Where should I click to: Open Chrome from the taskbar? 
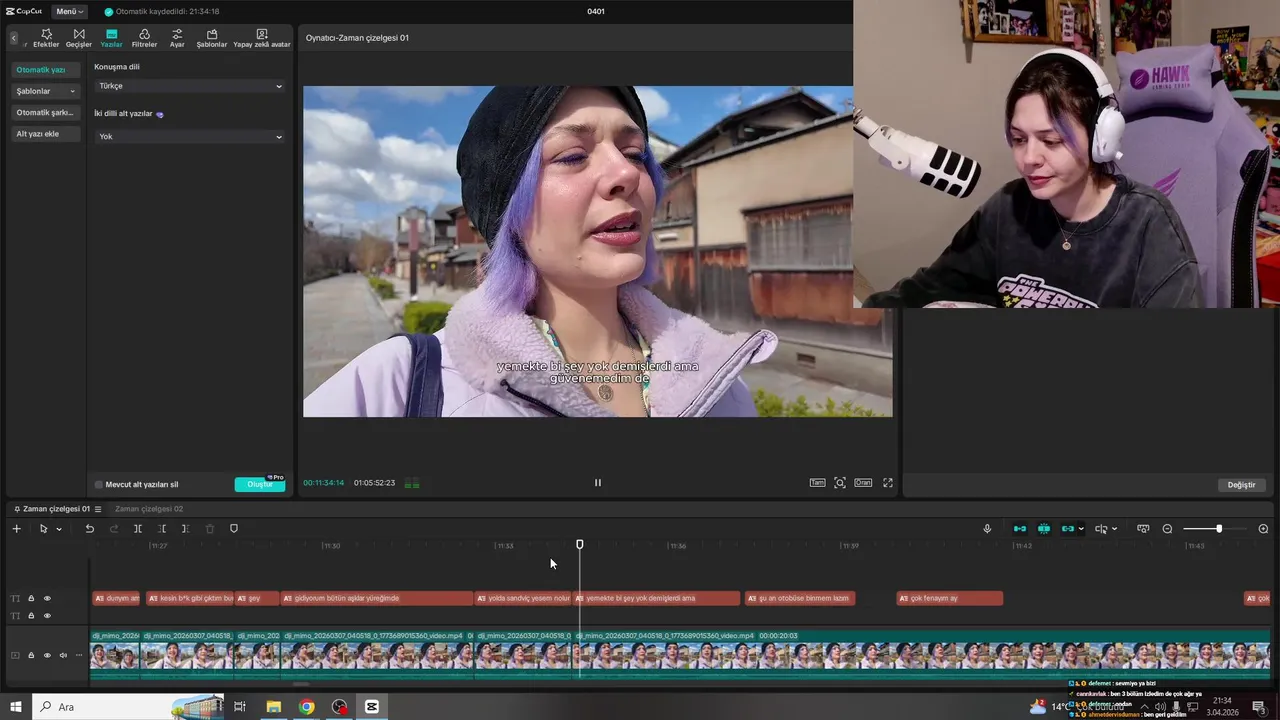pos(307,707)
